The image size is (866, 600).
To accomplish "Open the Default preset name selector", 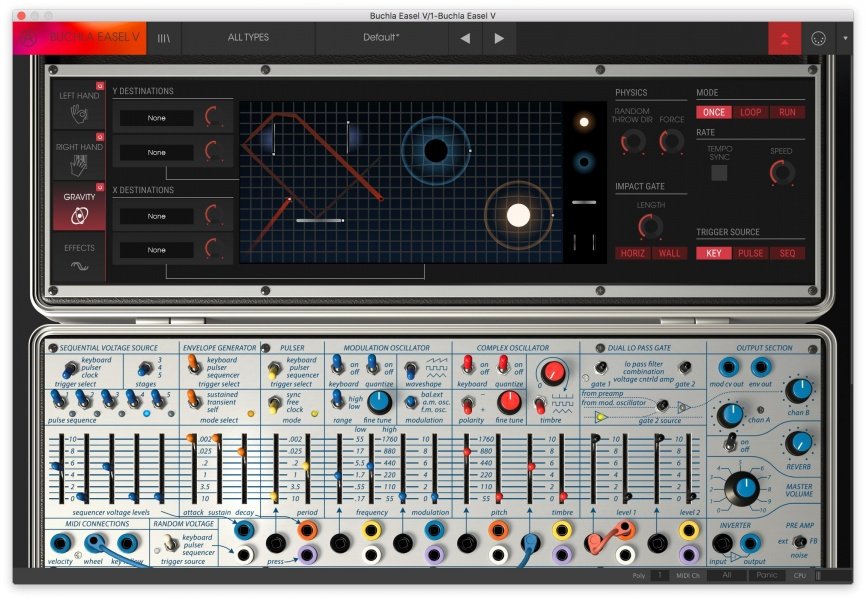I will pos(381,38).
